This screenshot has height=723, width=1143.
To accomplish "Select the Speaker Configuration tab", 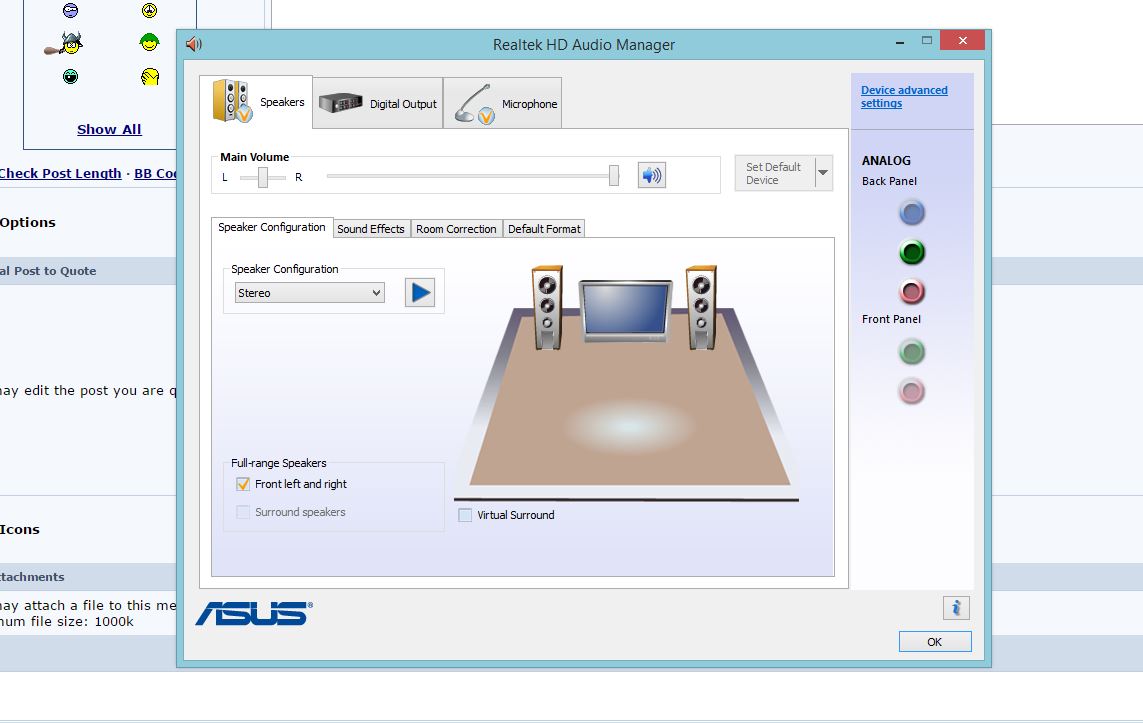I will coord(272,227).
